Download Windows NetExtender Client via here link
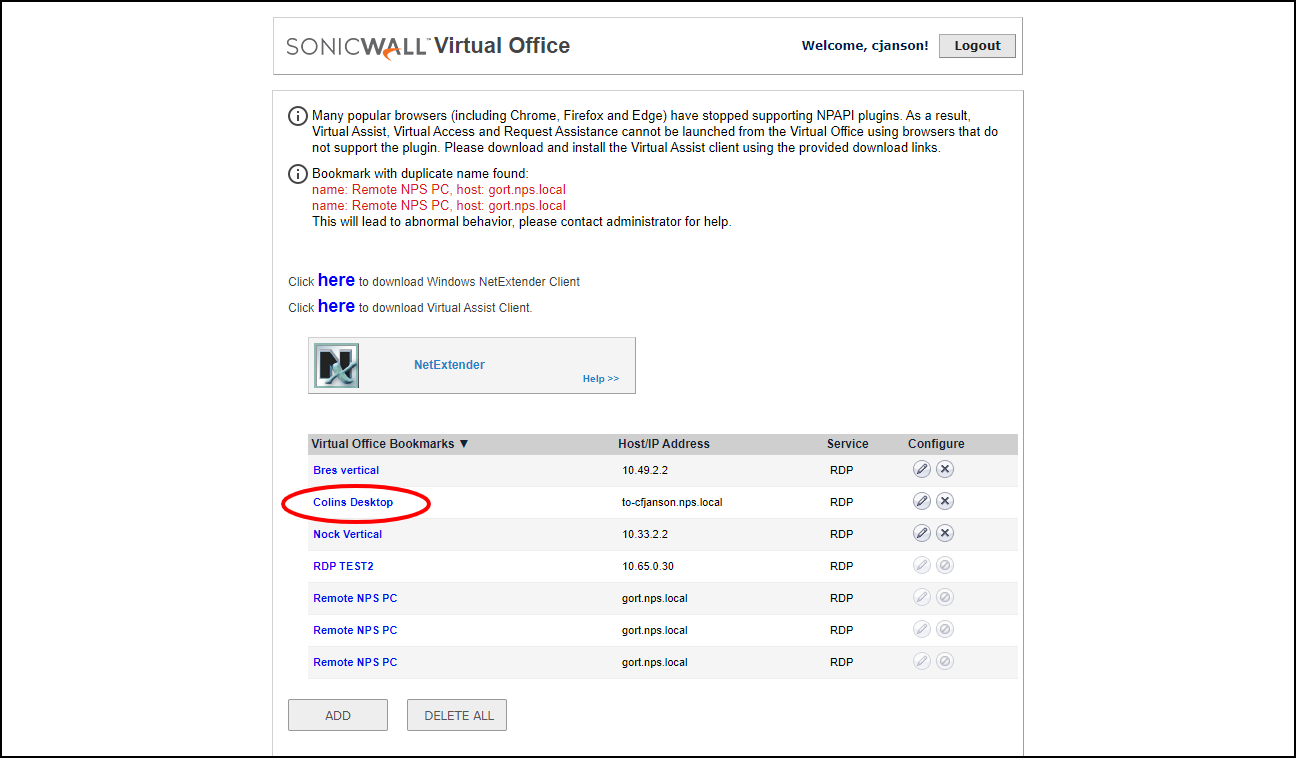Viewport: 1296px width, 758px height. (336, 281)
